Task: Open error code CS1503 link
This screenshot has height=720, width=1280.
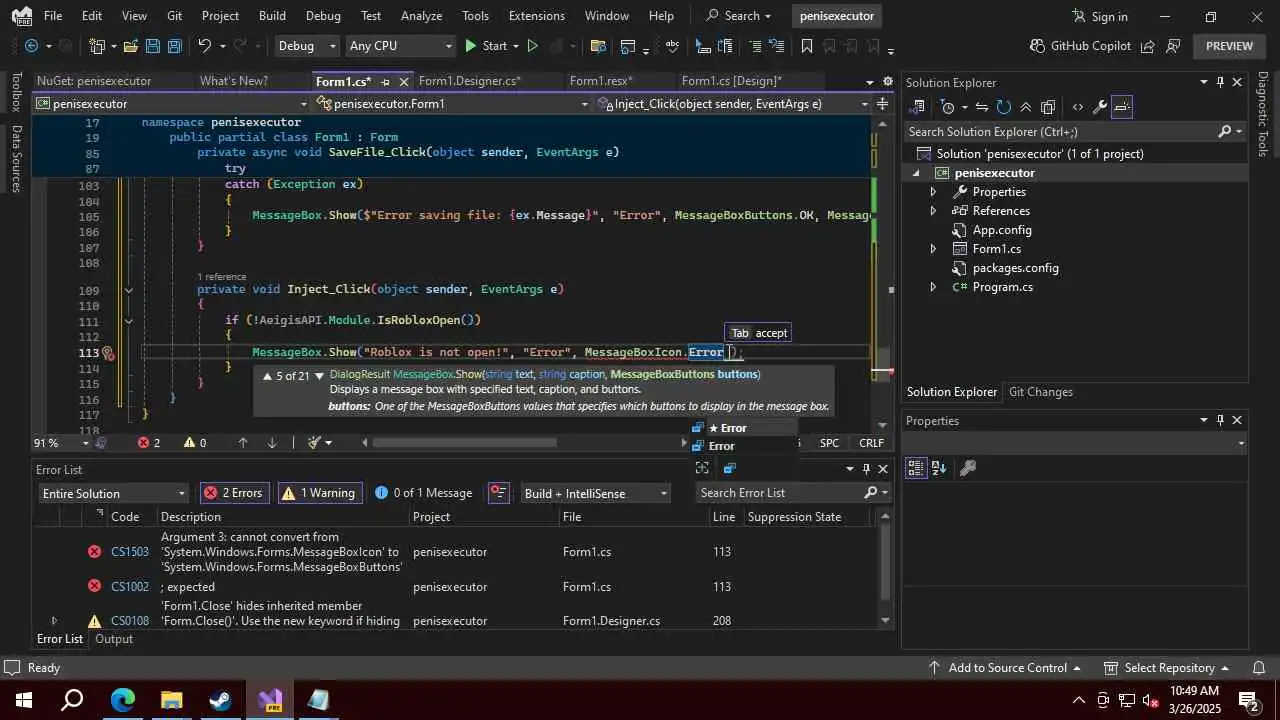Action: (x=130, y=552)
